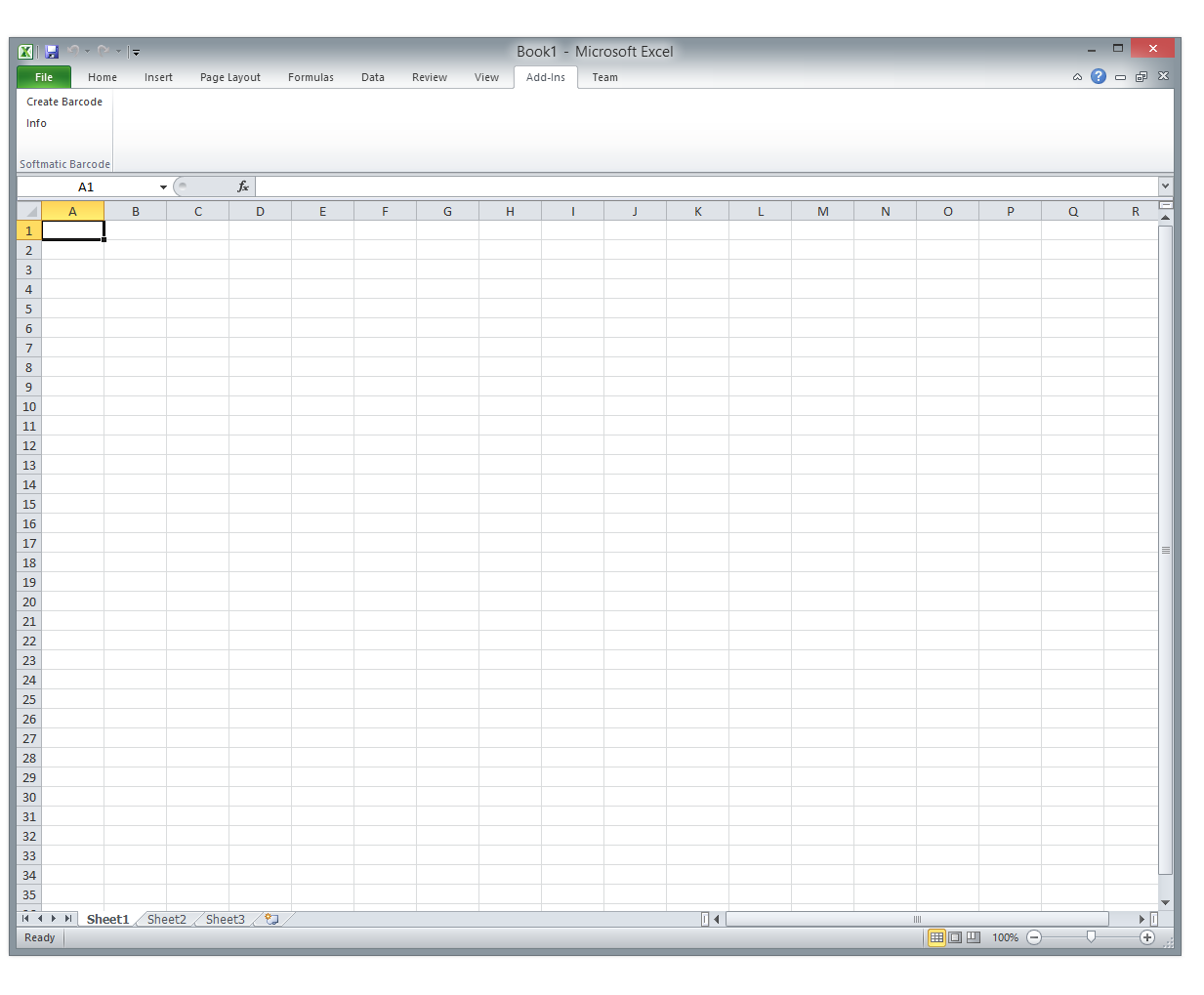This screenshot has height=995, width=1204.
Task: Select Normal view in status bar
Action: coord(936,937)
